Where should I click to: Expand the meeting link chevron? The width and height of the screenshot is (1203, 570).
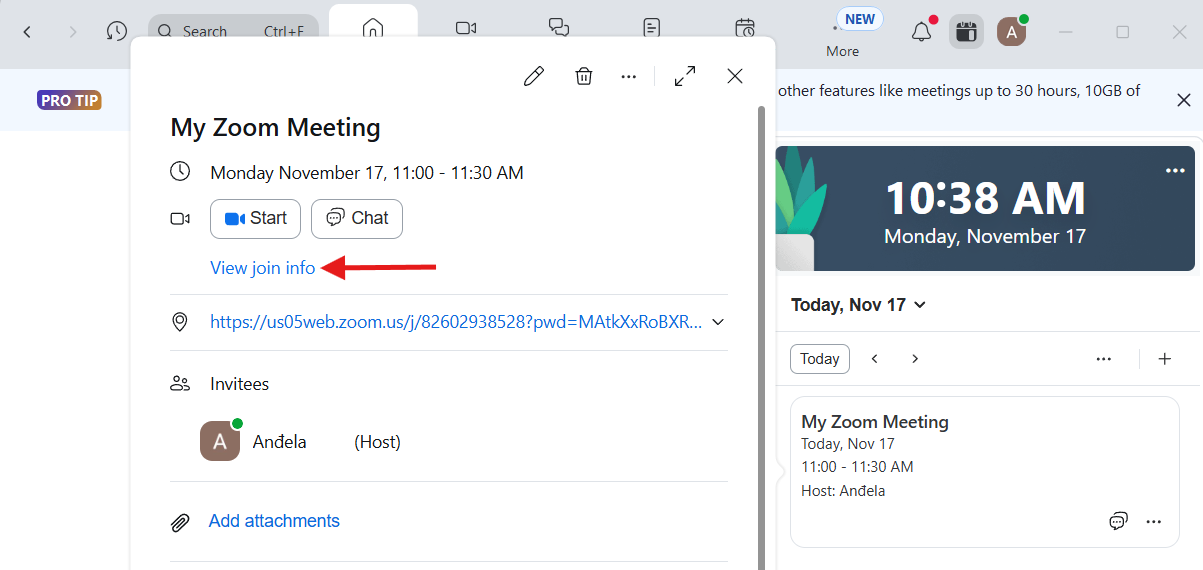click(x=717, y=322)
